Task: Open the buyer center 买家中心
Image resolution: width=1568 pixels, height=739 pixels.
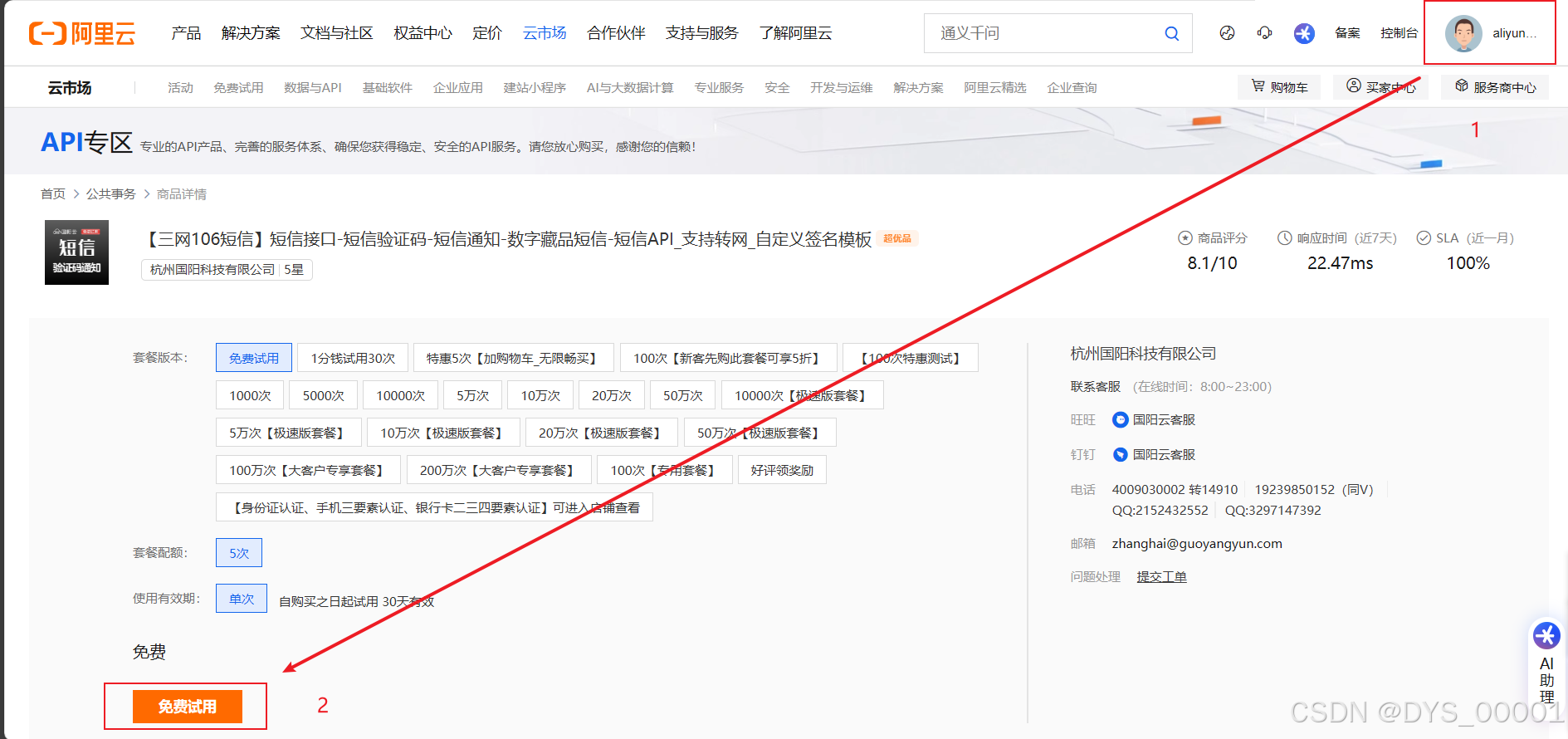Action: coord(1380,86)
